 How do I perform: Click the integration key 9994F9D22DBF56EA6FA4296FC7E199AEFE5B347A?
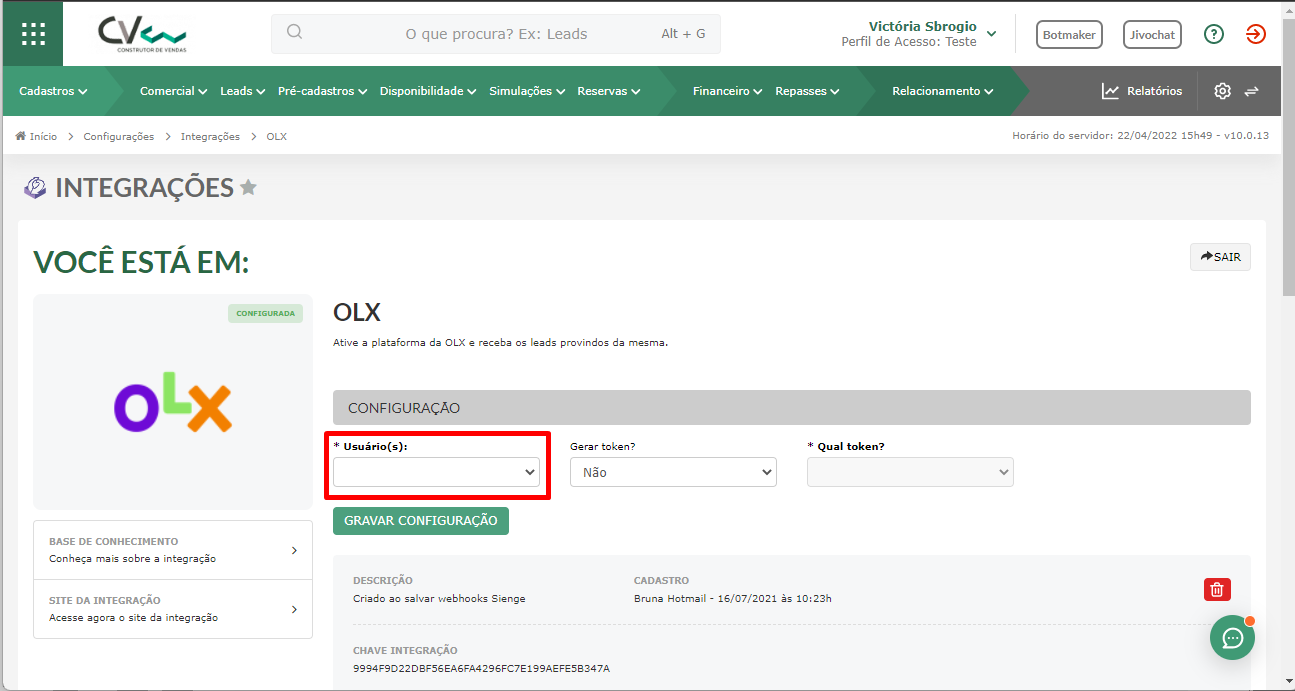[x=481, y=668]
